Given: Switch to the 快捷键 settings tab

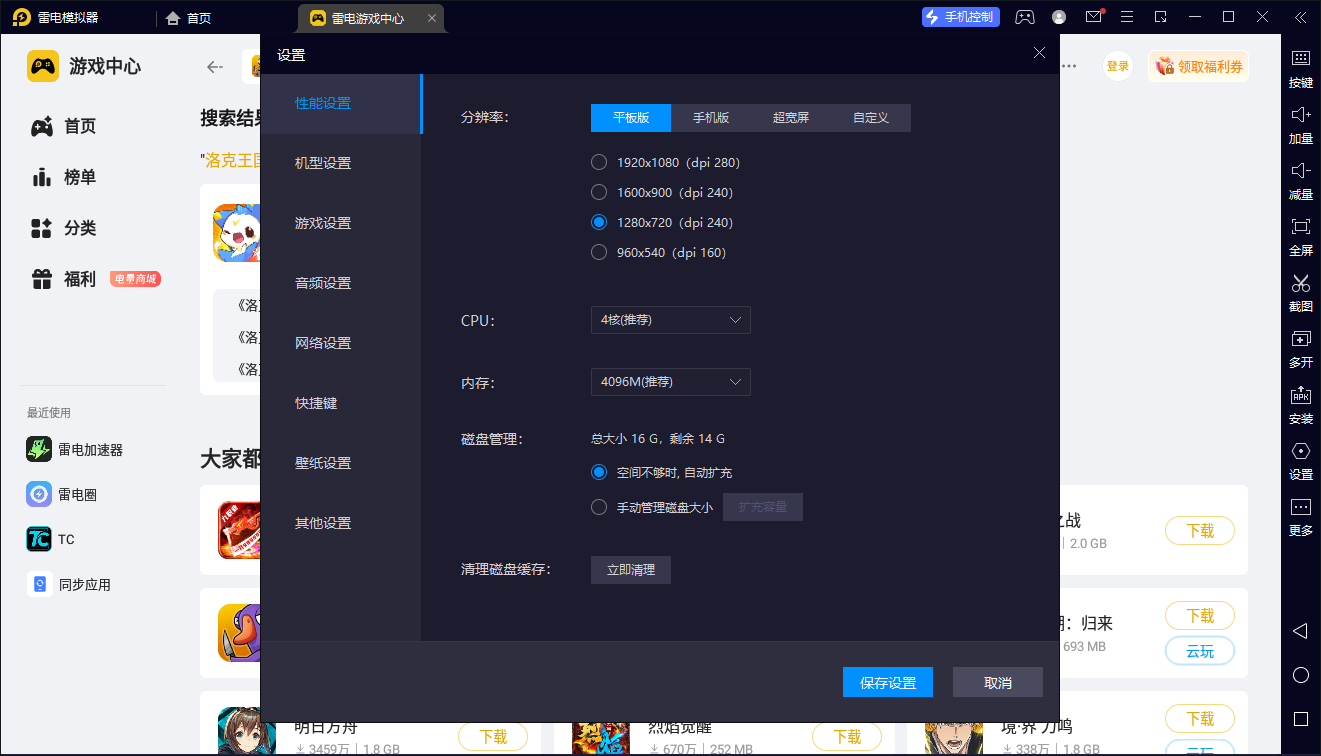Looking at the screenshot, I should coord(341,403).
